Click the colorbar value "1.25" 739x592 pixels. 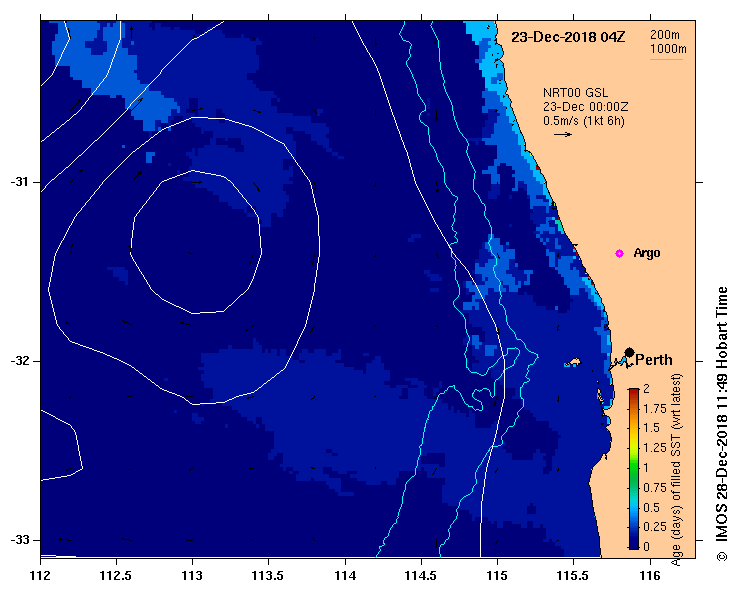[655, 448]
